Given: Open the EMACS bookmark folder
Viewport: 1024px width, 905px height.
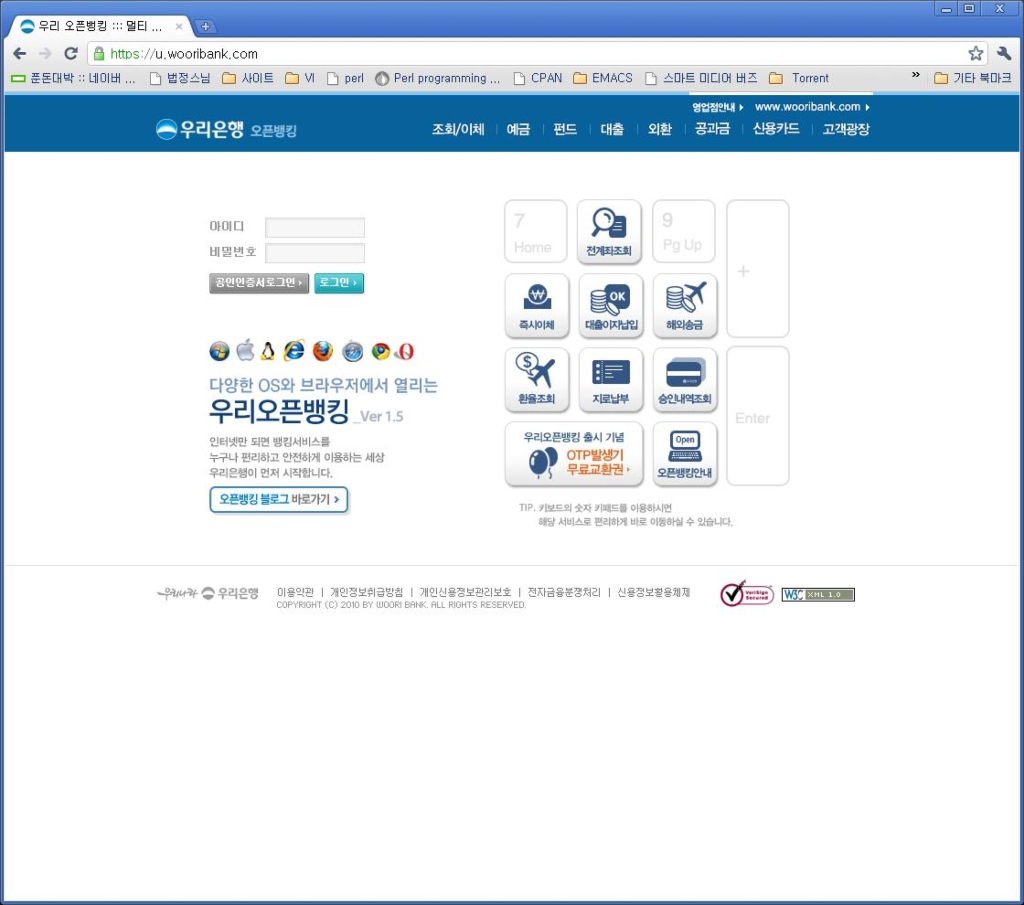Looking at the screenshot, I should click(603, 78).
